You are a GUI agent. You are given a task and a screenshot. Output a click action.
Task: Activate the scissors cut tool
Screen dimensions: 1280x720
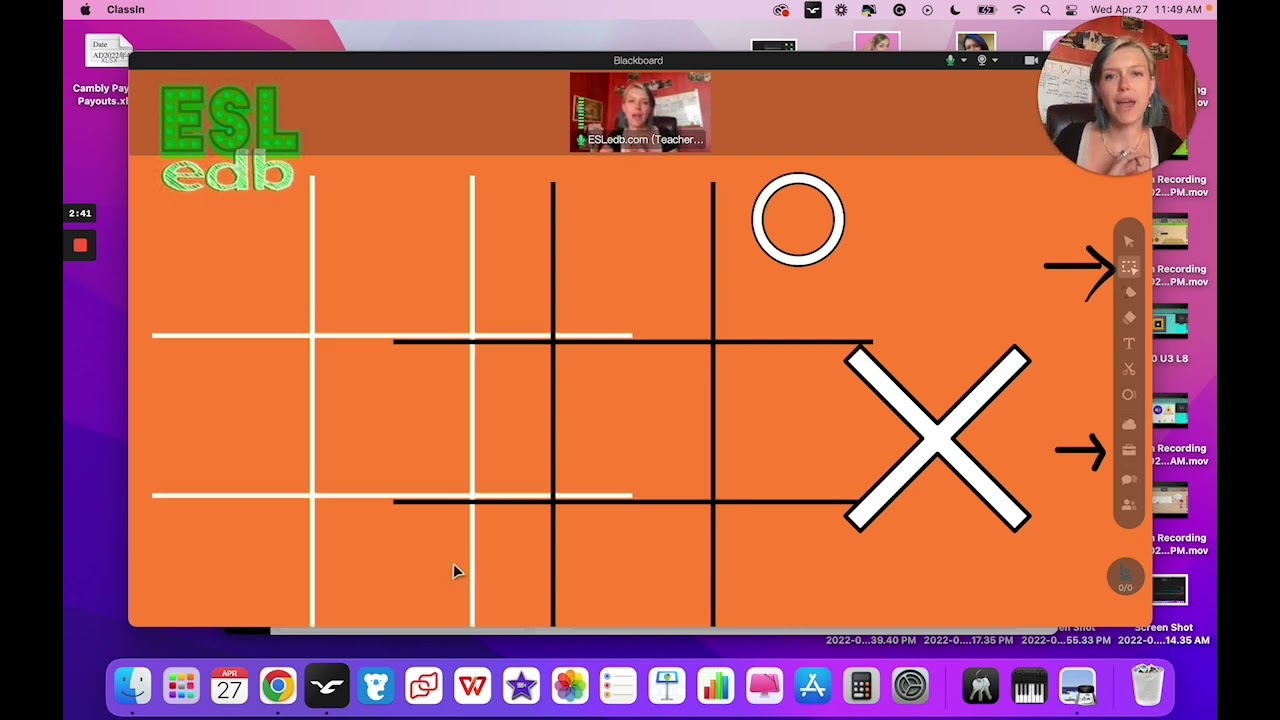click(x=1129, y=370)
